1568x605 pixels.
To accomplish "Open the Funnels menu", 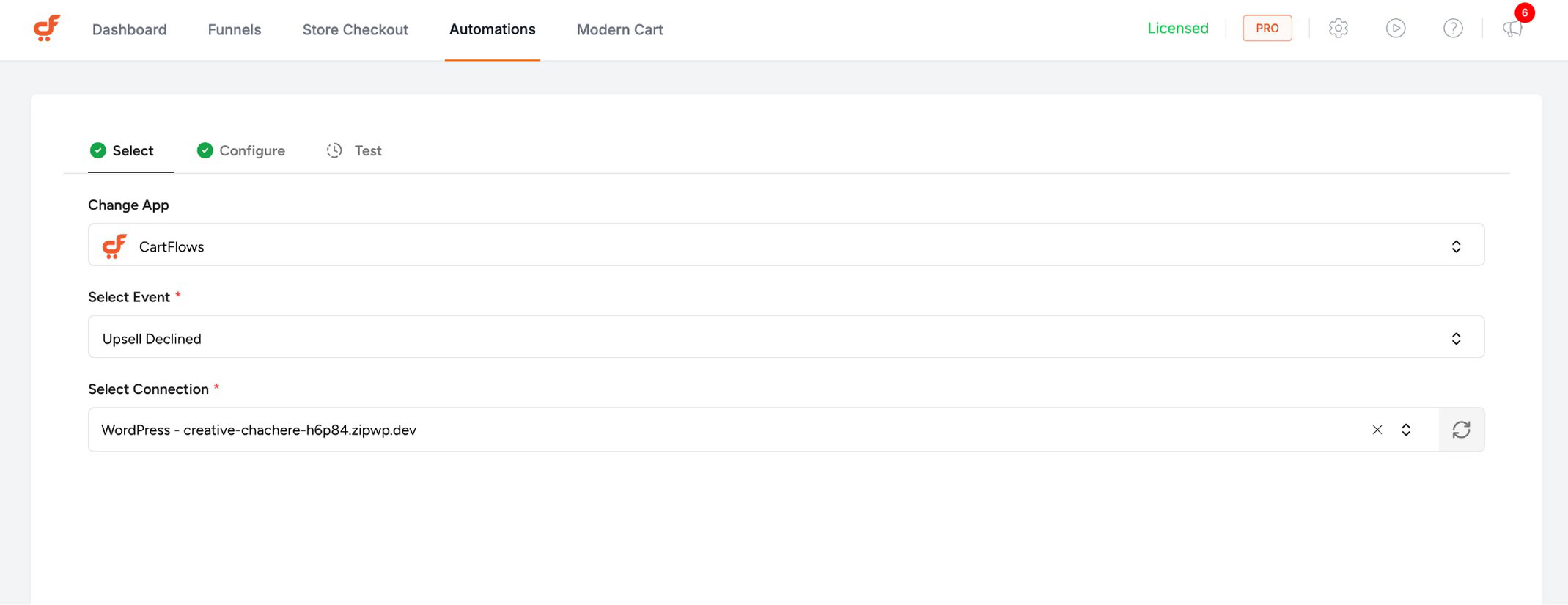I will tap(235, 29).
